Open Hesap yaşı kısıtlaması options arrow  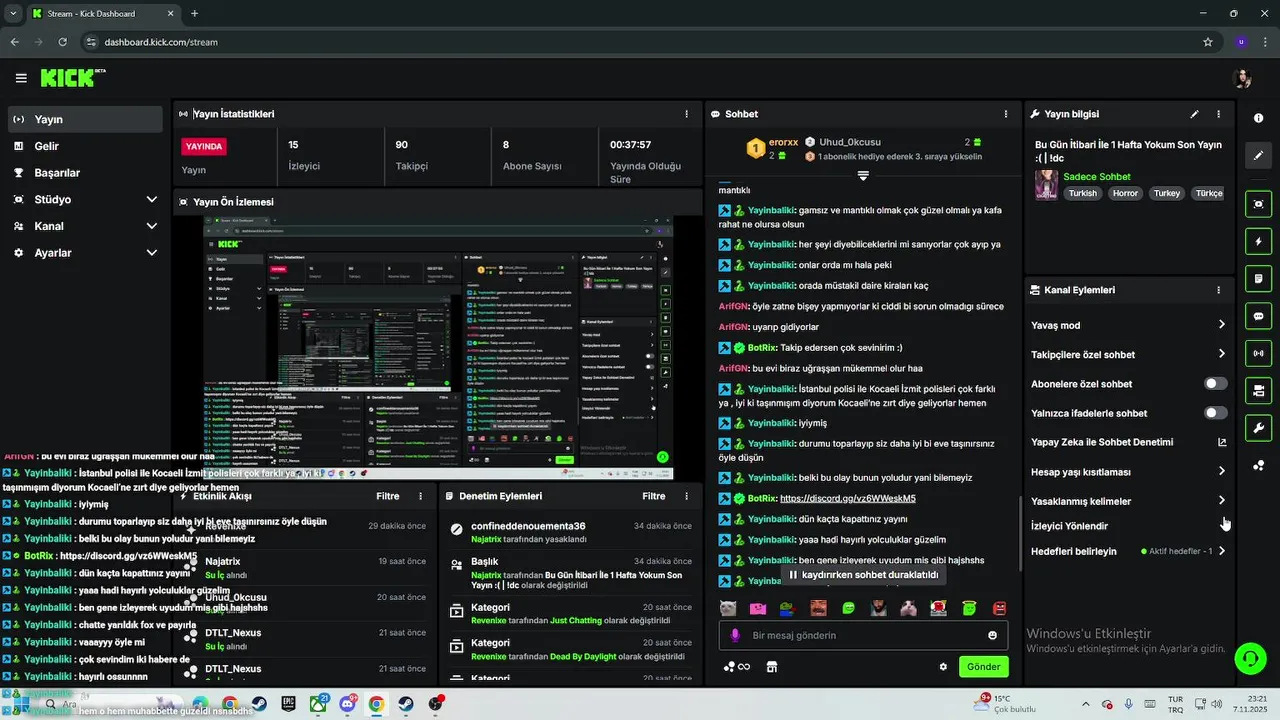click(x=1221, y=471)
